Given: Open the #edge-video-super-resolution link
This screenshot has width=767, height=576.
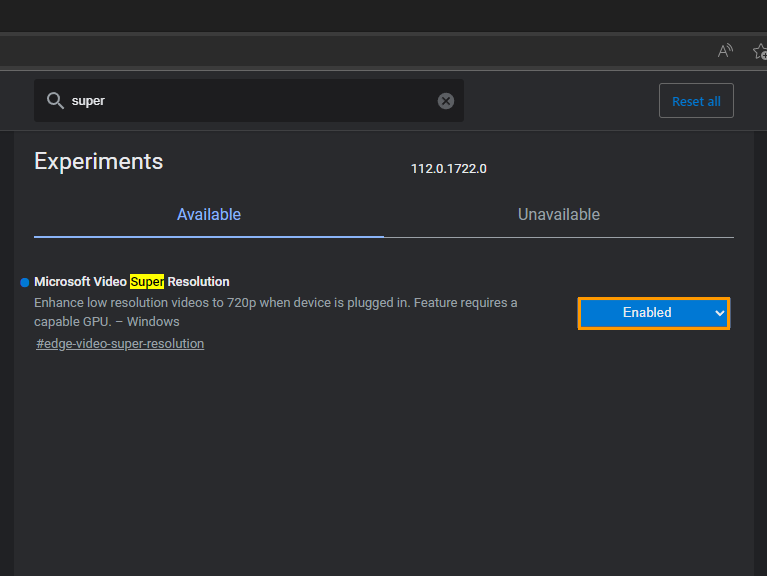Looking at the screenshot, I should (x=120, y=344).
